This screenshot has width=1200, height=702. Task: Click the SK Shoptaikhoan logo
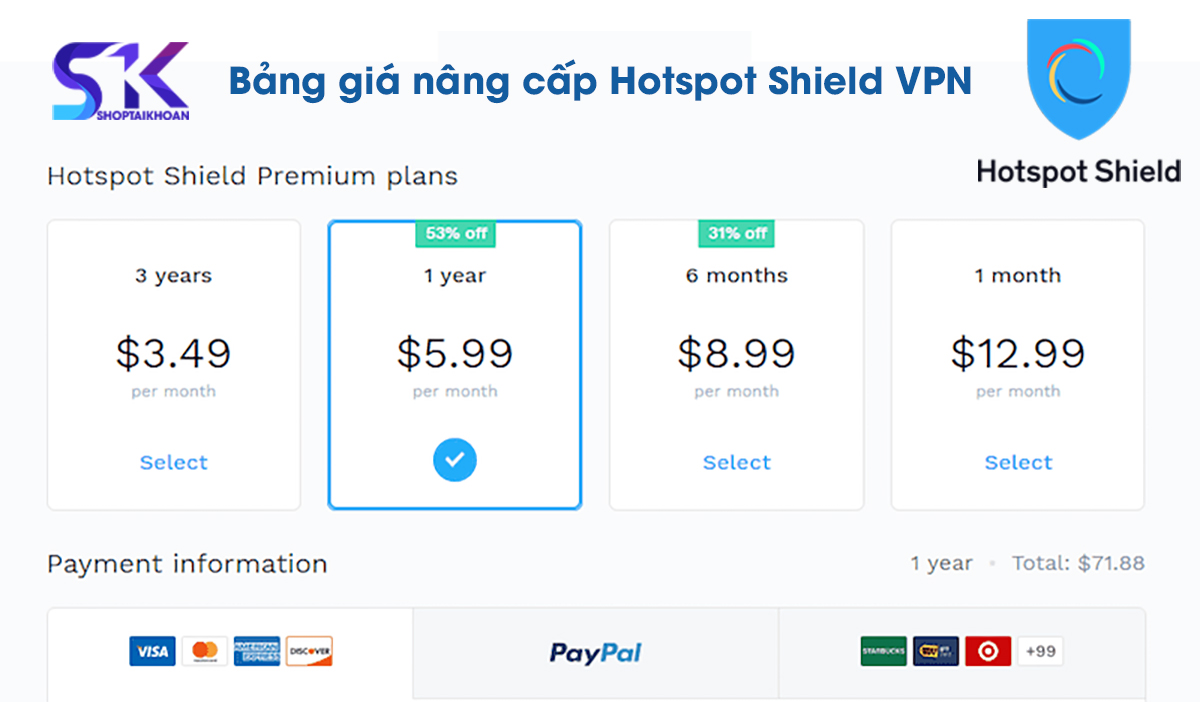pyautogui.click(x=118, y=81)
